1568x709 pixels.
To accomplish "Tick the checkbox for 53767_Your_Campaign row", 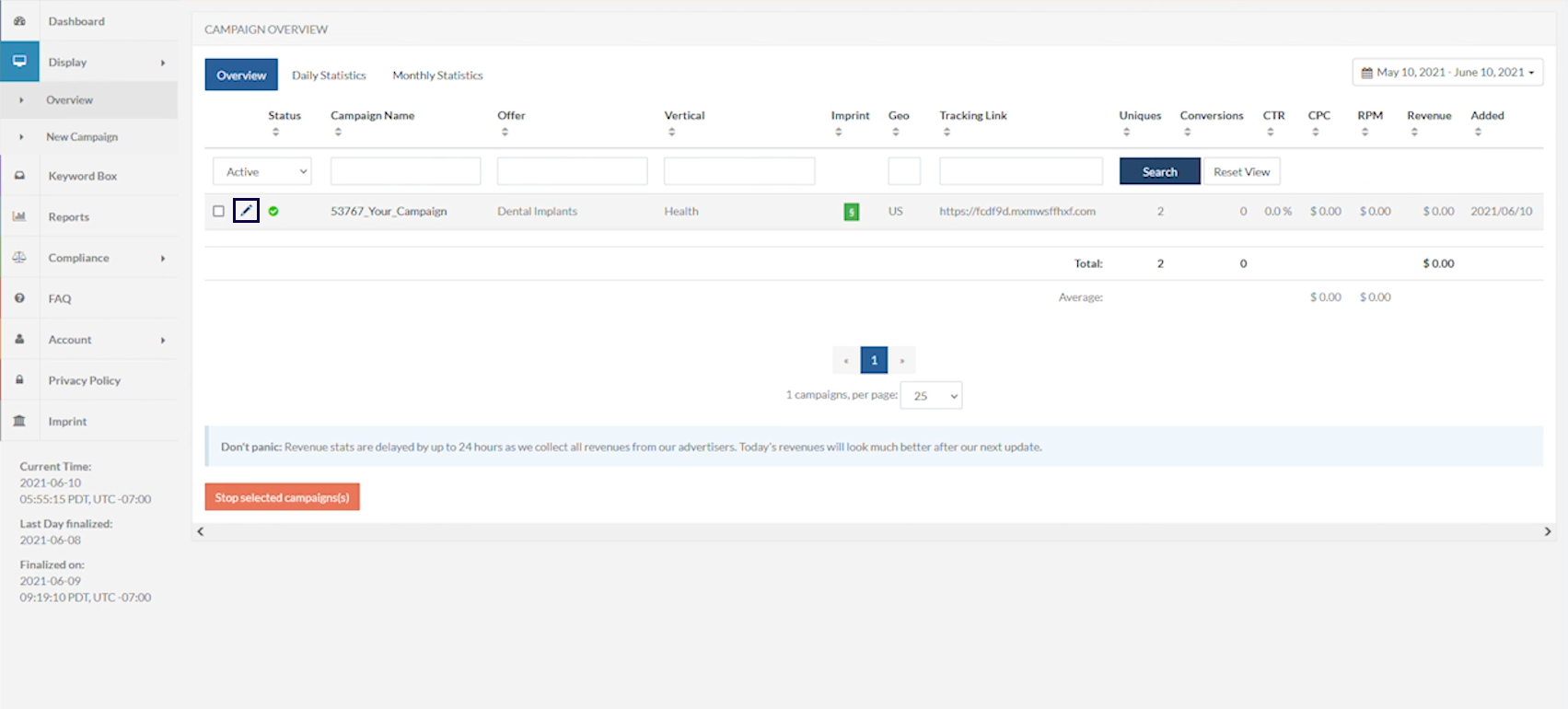I will [x=218, y=211].
